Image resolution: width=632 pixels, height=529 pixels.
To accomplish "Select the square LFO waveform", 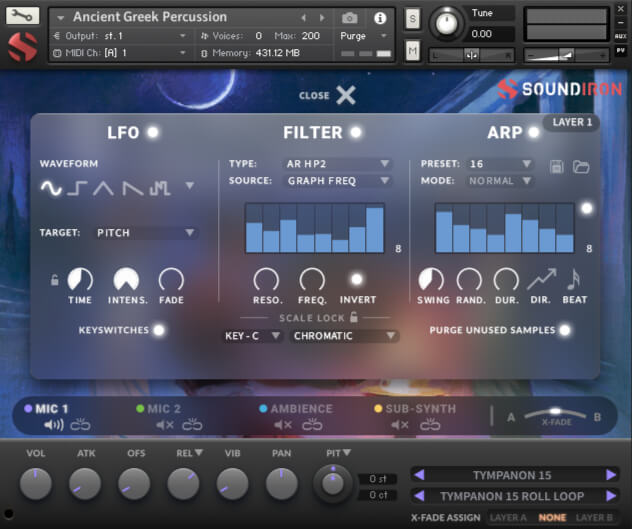I will 77,188.
